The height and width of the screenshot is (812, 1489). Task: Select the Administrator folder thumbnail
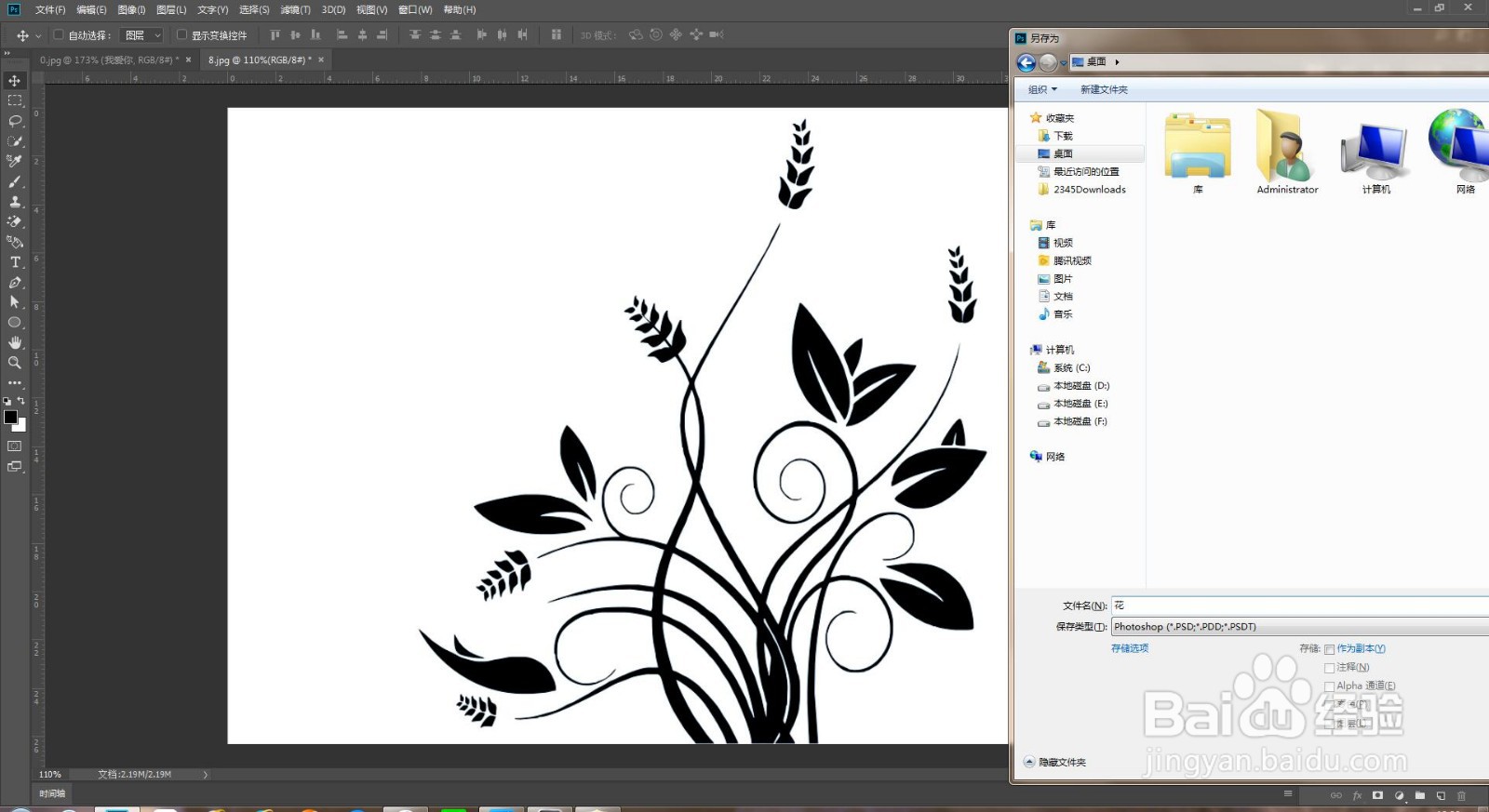click(1287, 152)
